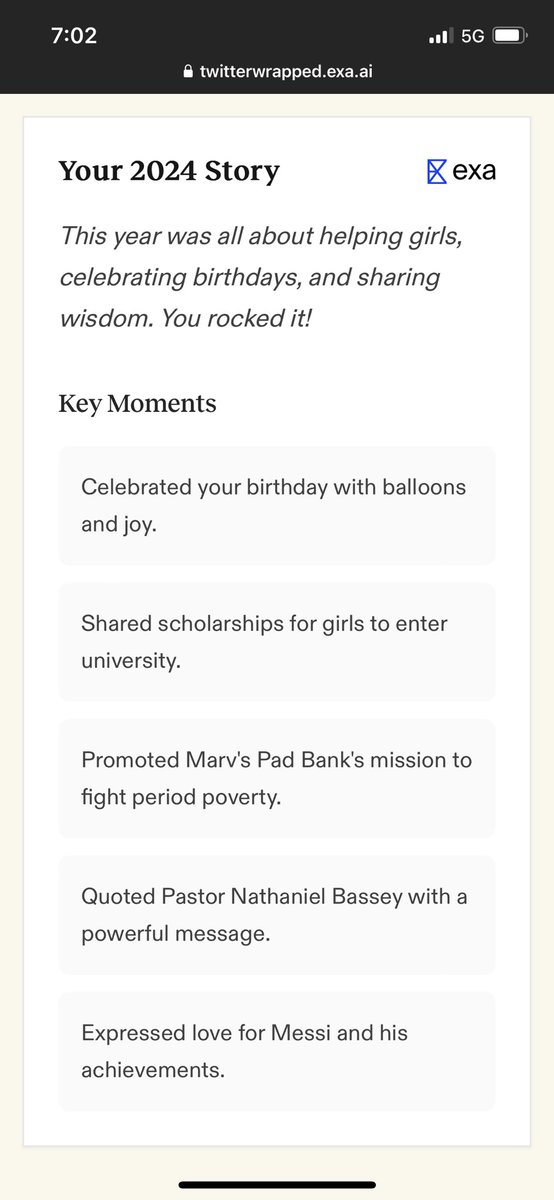
Task: Tap the words 'fight period poverty'
Action: [x=180, y=798]
